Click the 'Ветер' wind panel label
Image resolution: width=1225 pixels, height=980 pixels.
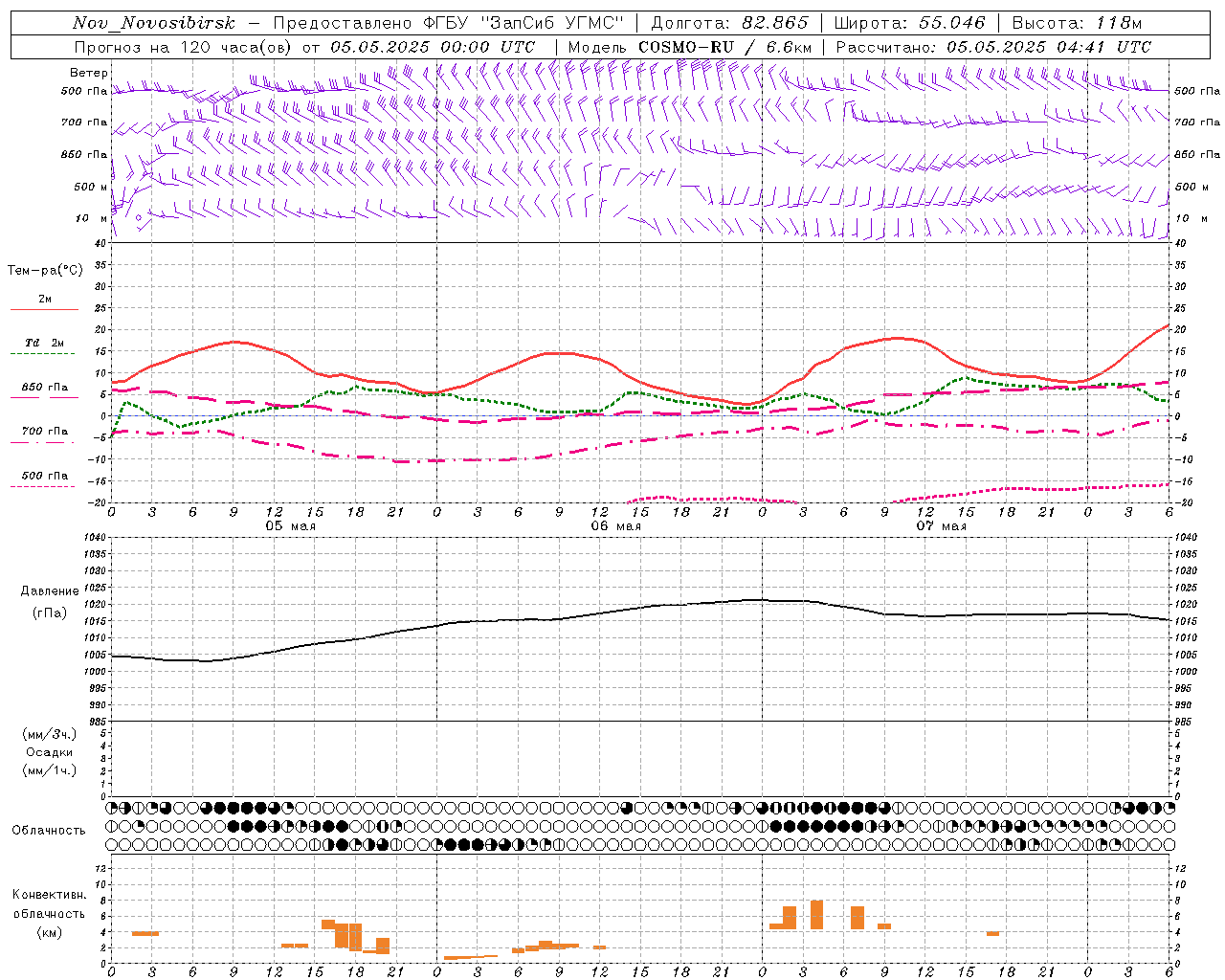(x=89, y=73)
